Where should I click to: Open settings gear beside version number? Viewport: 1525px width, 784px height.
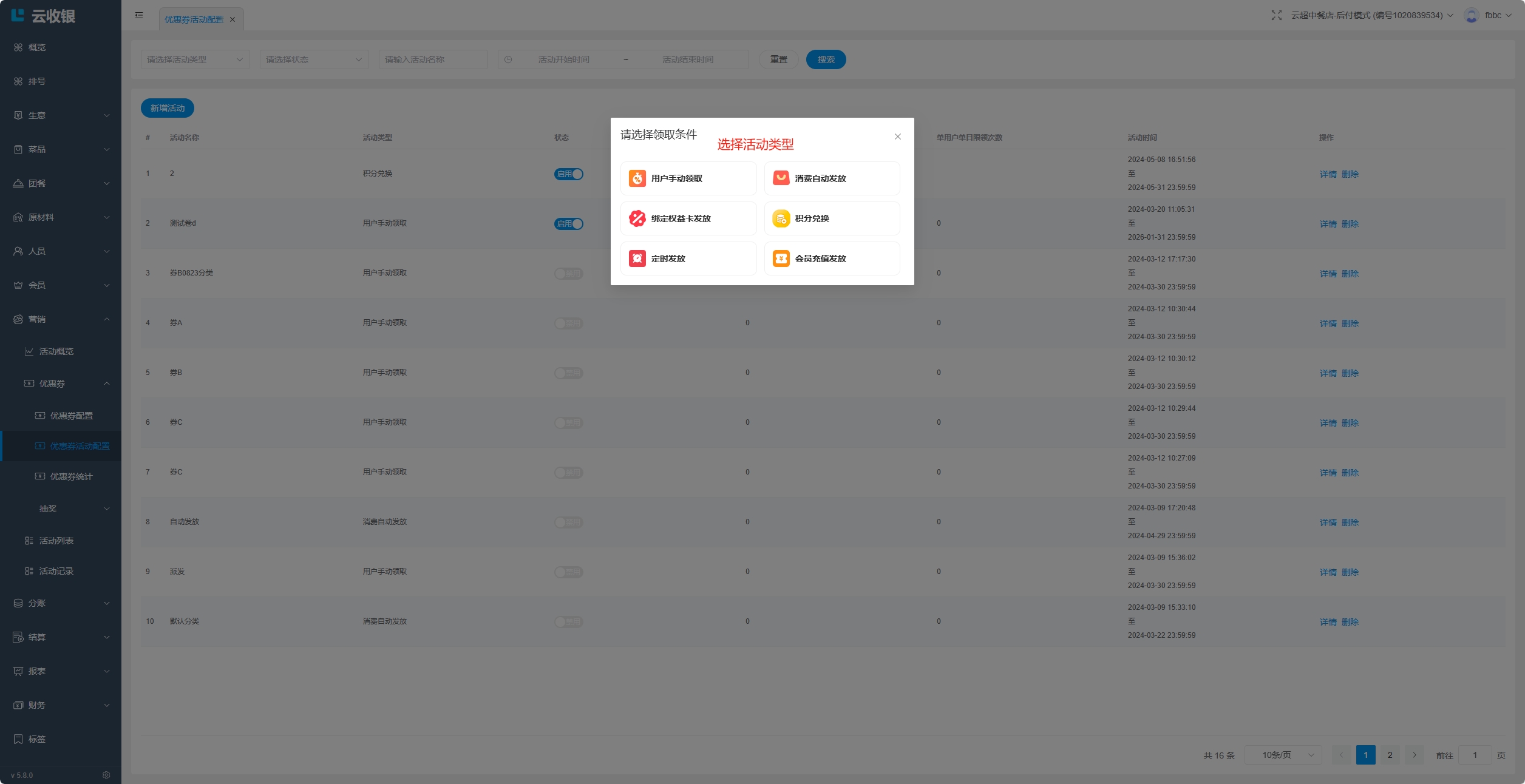106,775
